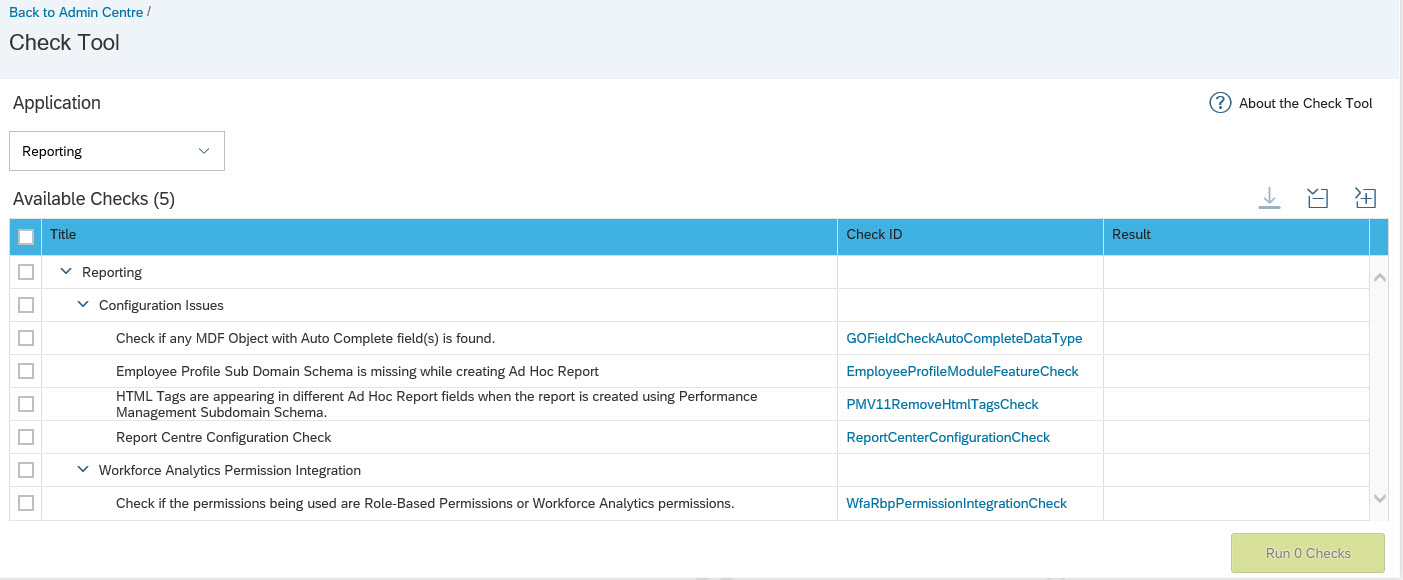Collapse the Reporting tree node

point(66,271)
